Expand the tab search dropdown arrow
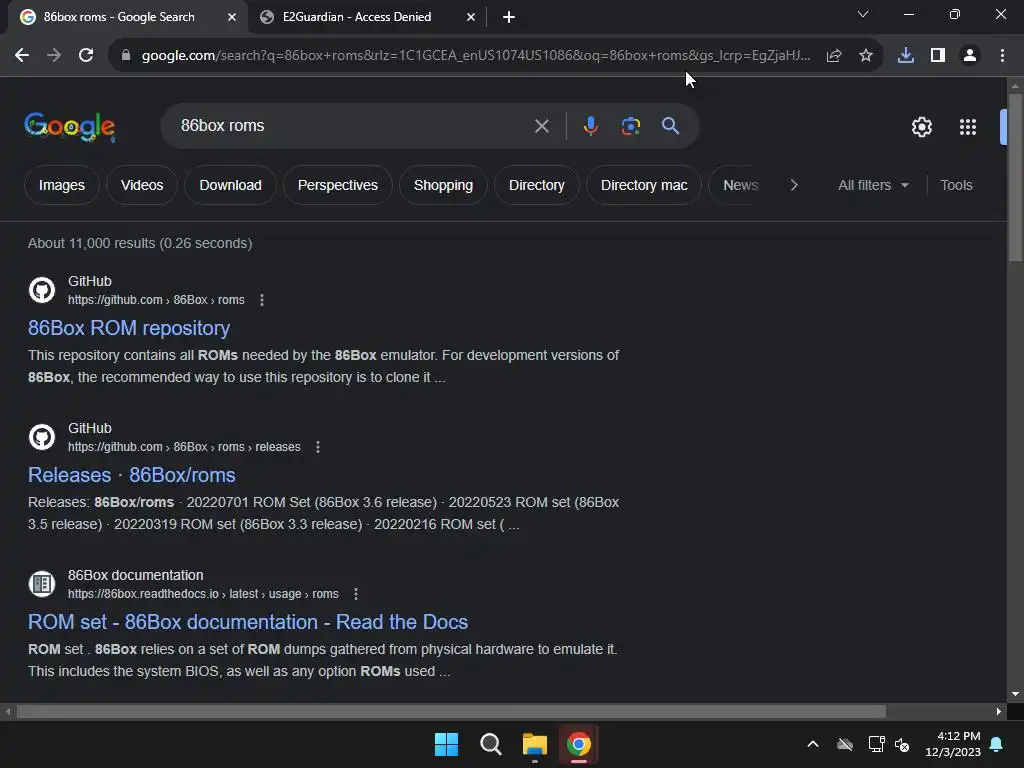Image resolution: width=1024 pixels, height=768 pixels. pos(863,14)
